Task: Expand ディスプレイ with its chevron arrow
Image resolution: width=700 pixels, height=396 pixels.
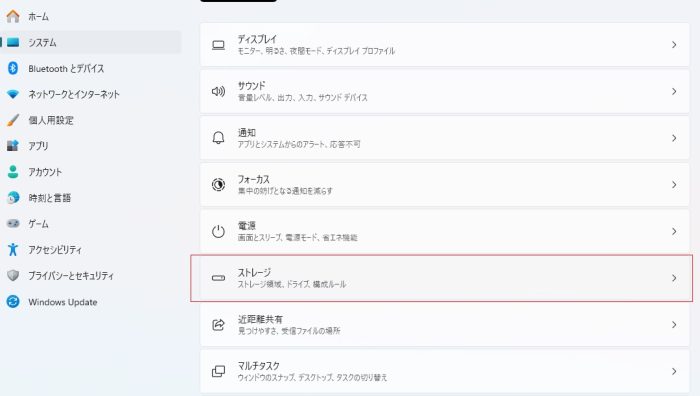Action: (674, 45)
